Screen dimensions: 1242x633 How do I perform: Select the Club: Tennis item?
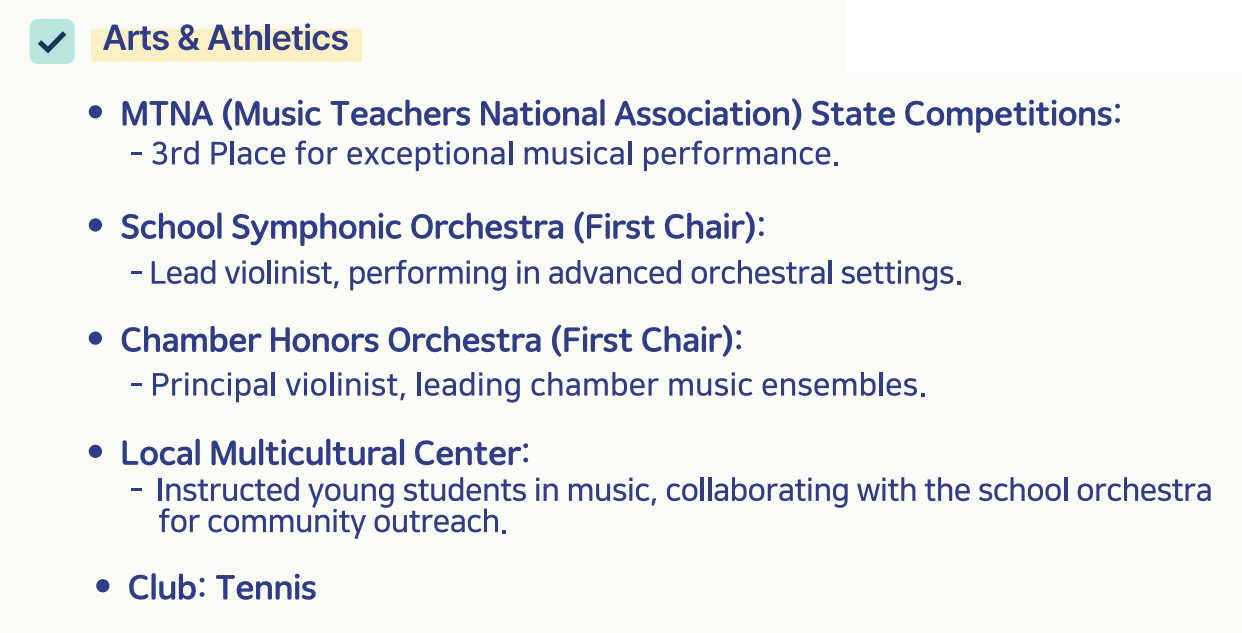(x=222, y=587)
